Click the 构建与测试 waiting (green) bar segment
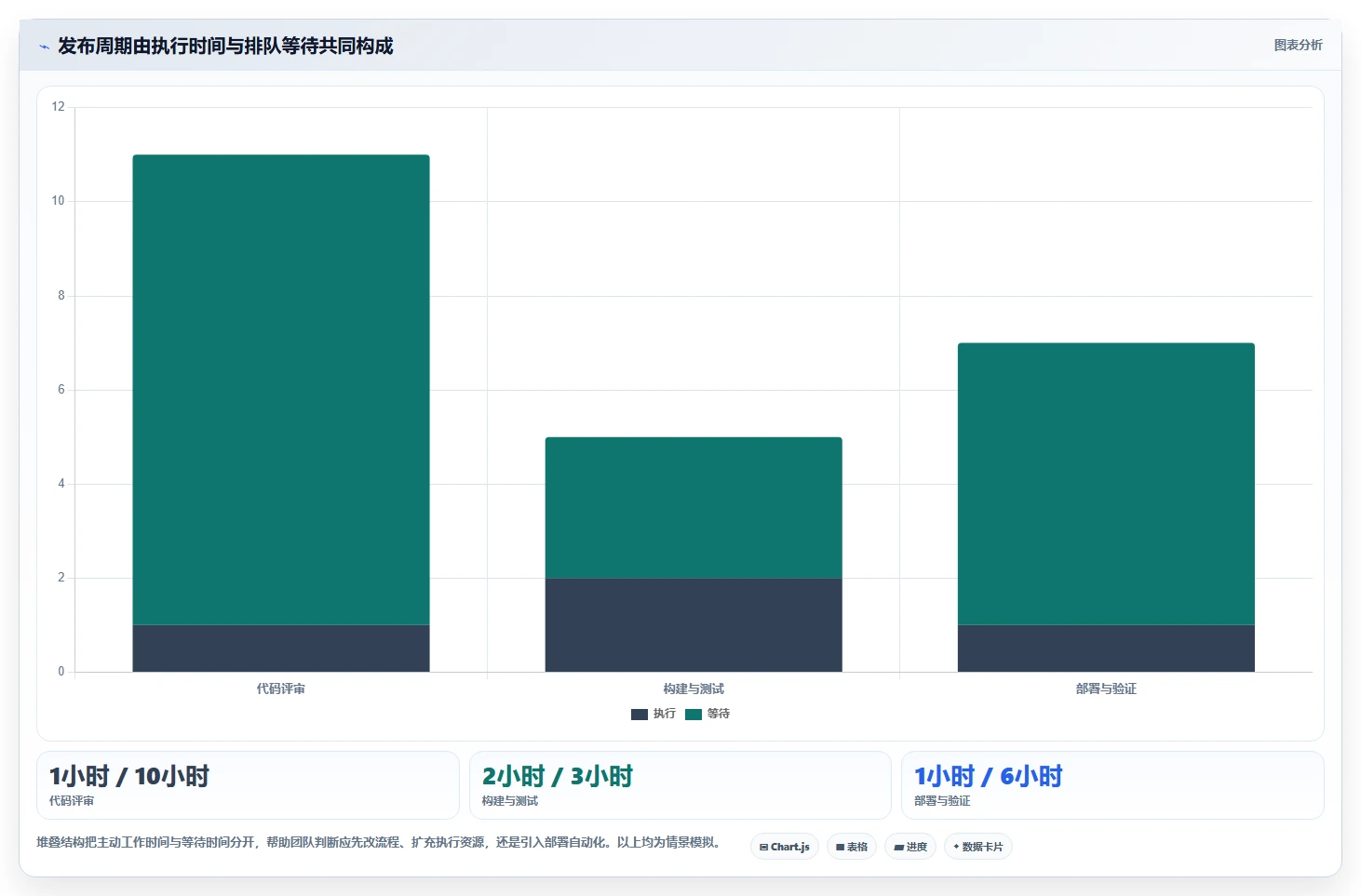Image resolution: width=1361 pixels, height=896 pixels. [694, 507]
